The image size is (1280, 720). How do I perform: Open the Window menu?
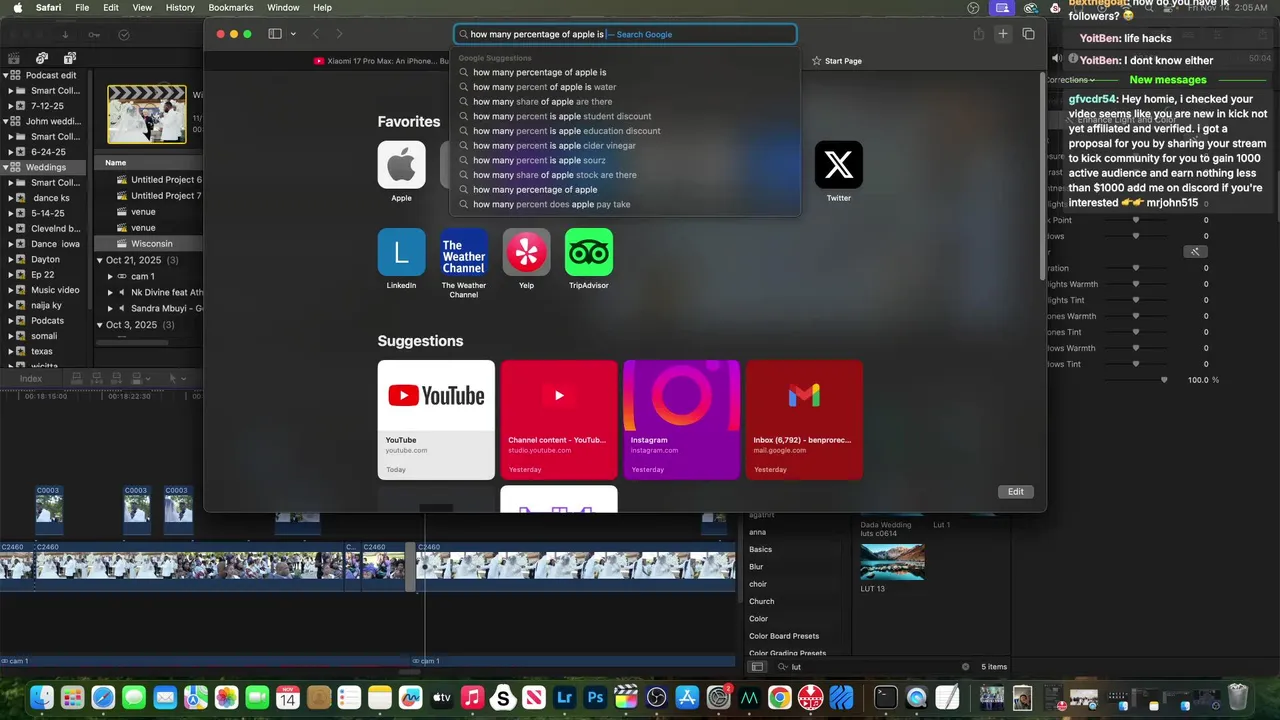(x=283, y=8)
